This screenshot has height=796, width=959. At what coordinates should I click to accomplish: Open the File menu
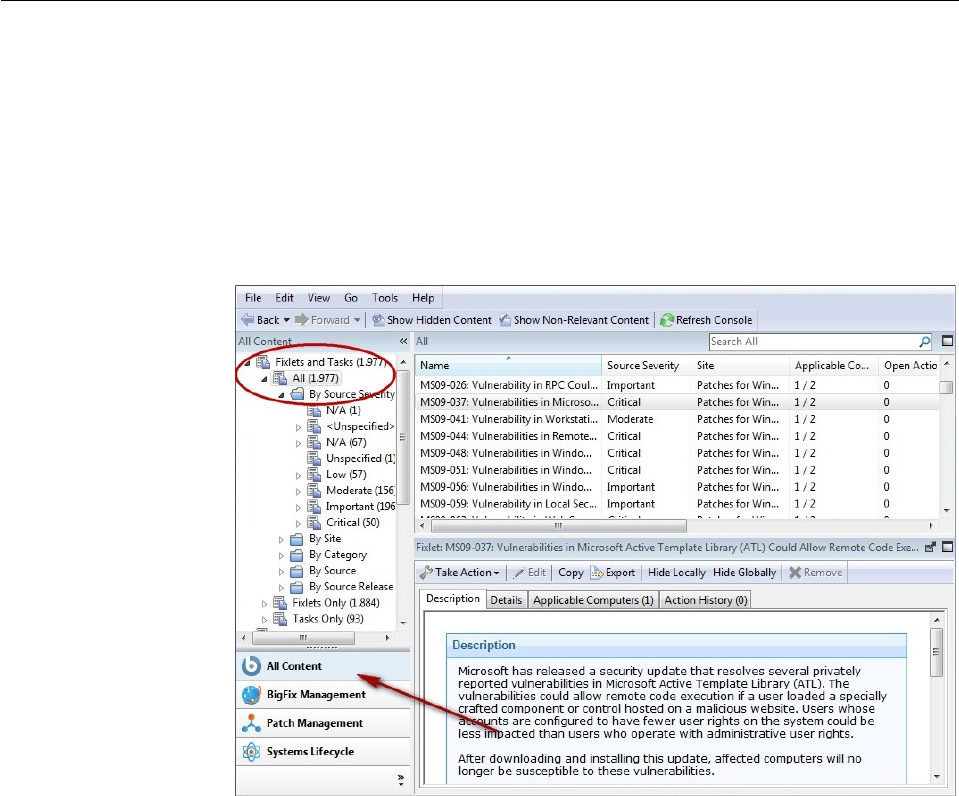(253, 298)
